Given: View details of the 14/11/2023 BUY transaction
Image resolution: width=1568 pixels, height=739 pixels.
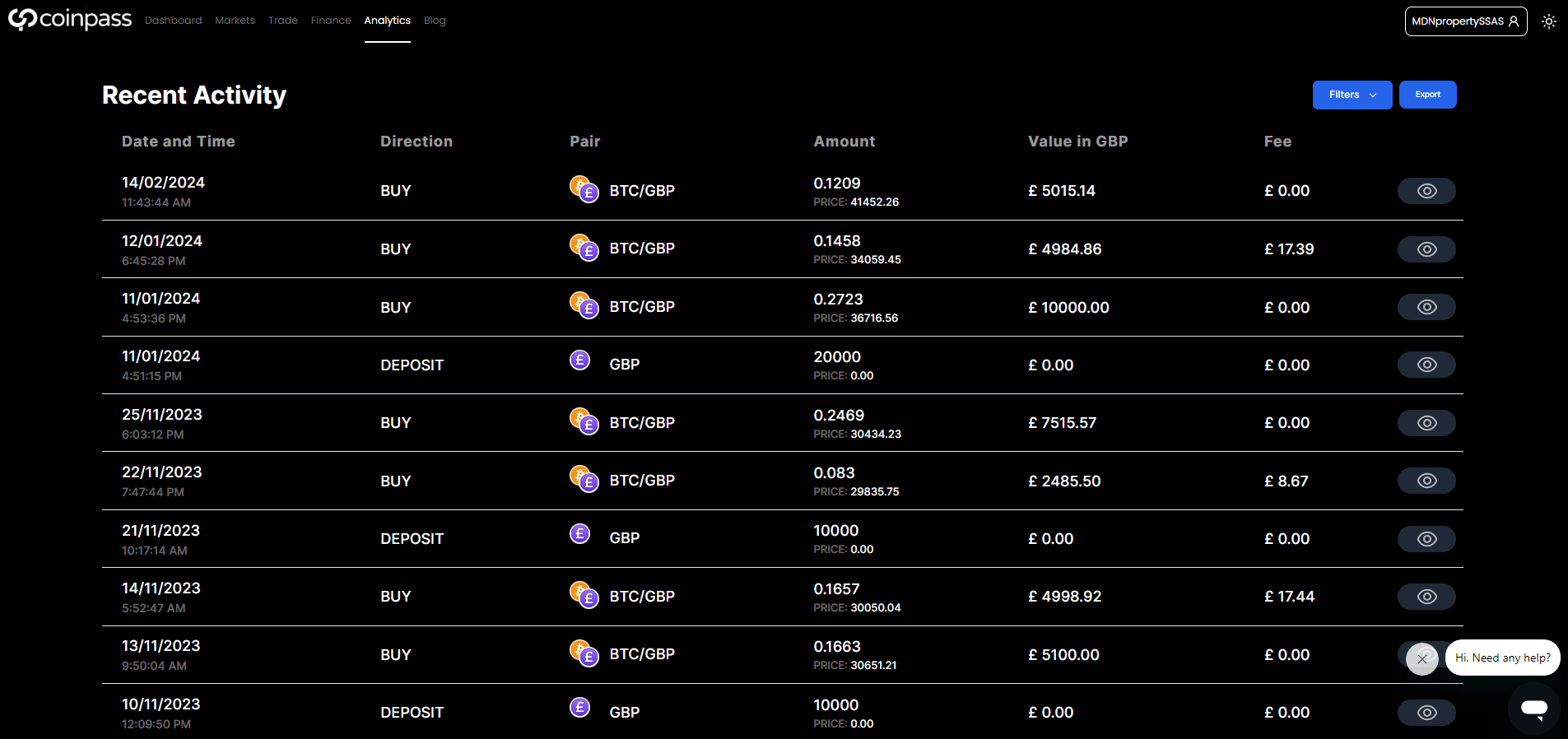Looking at the screenshot, I should [x=1426, y=597].
